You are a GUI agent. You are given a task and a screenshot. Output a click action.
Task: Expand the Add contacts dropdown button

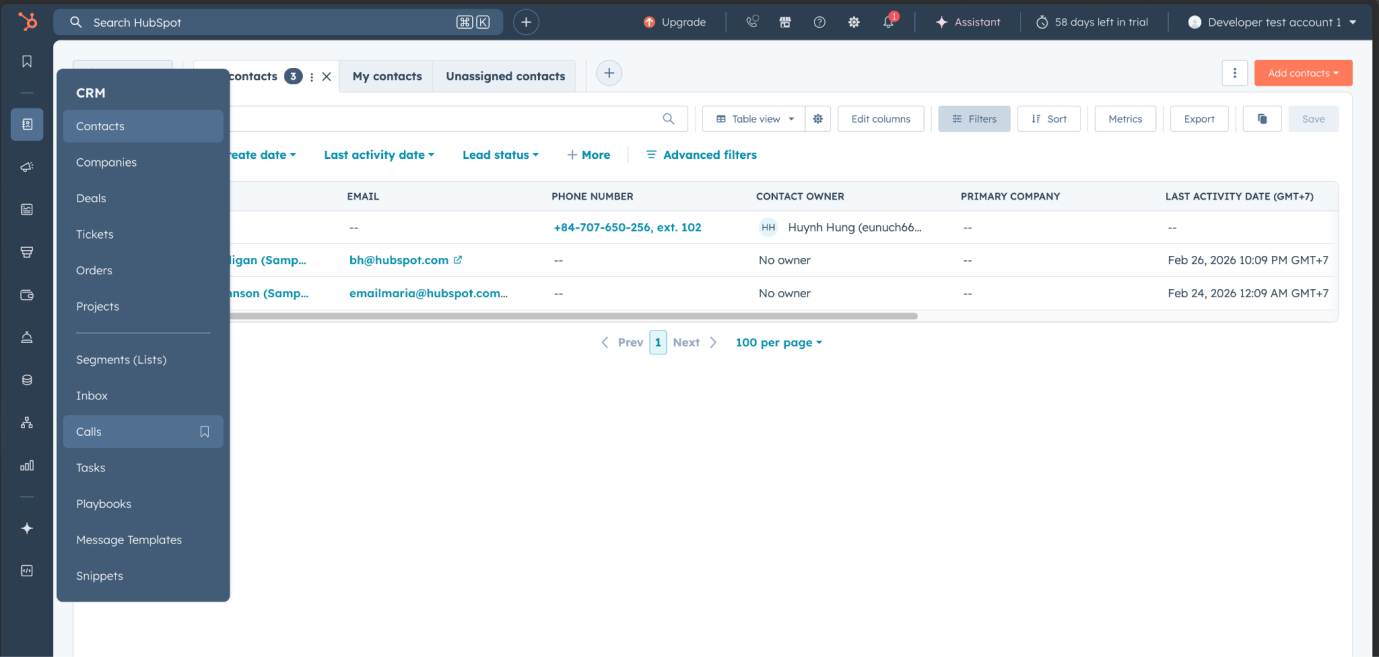(x=1303, y=73)
